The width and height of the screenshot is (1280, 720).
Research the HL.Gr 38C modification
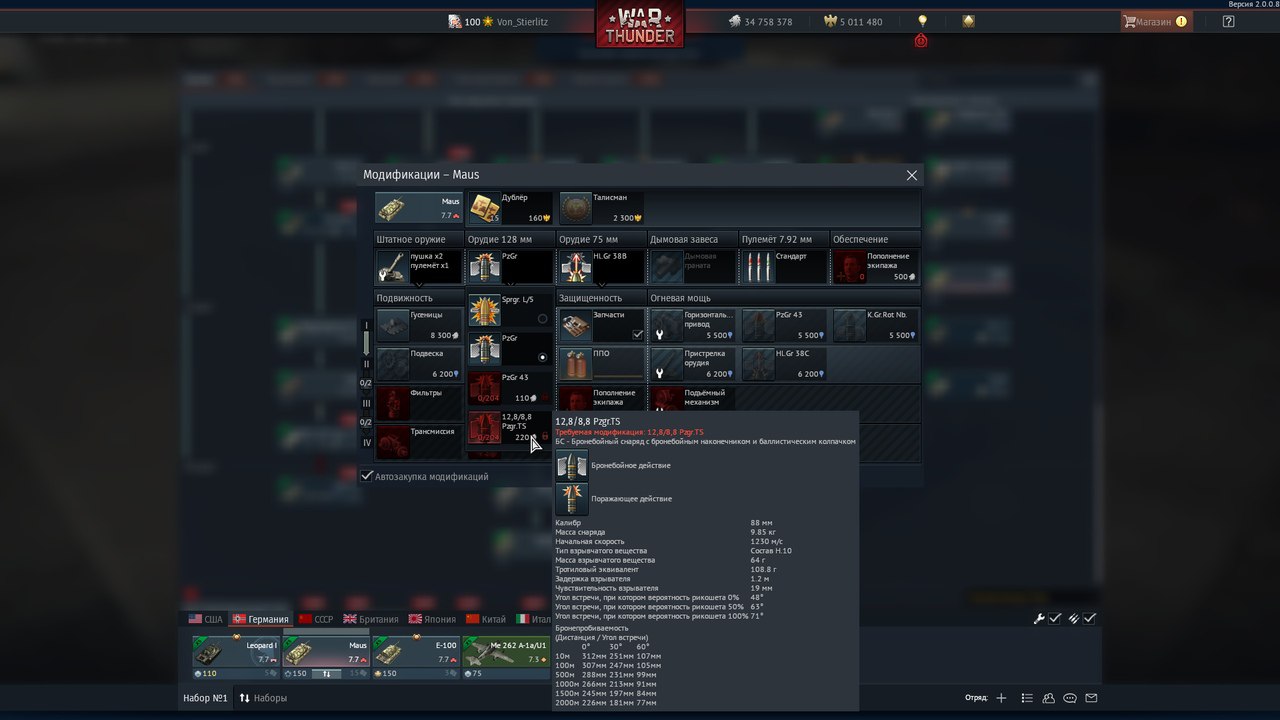pos(783,364)
